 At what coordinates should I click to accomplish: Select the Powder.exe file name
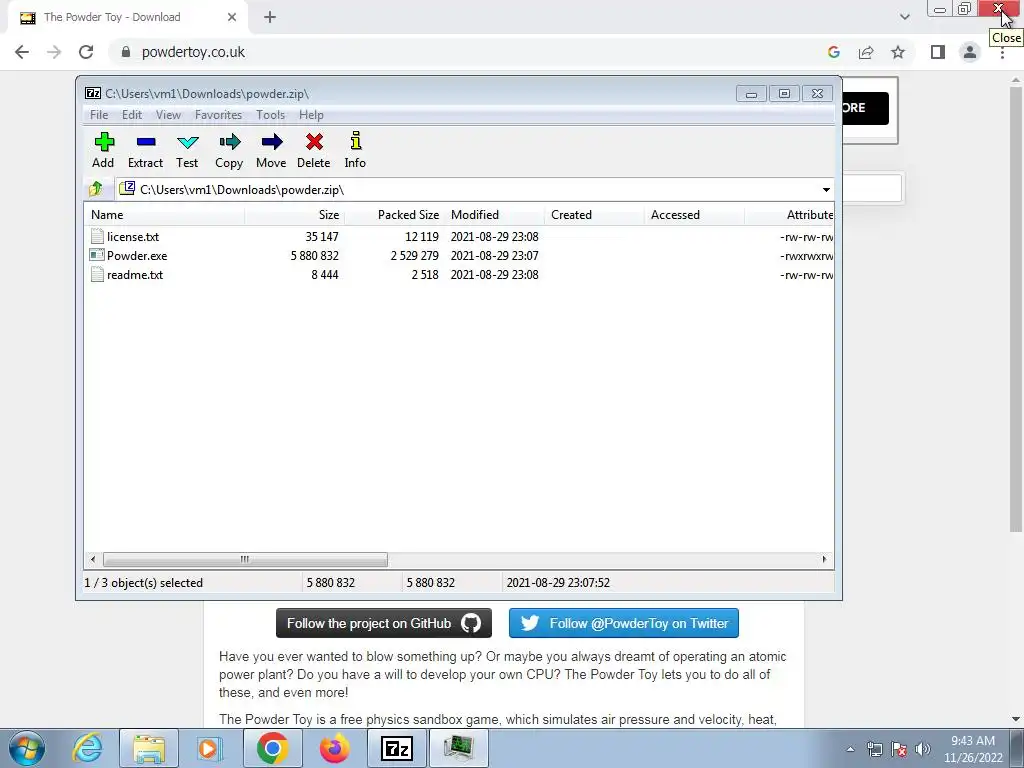(x=137, y=255)
